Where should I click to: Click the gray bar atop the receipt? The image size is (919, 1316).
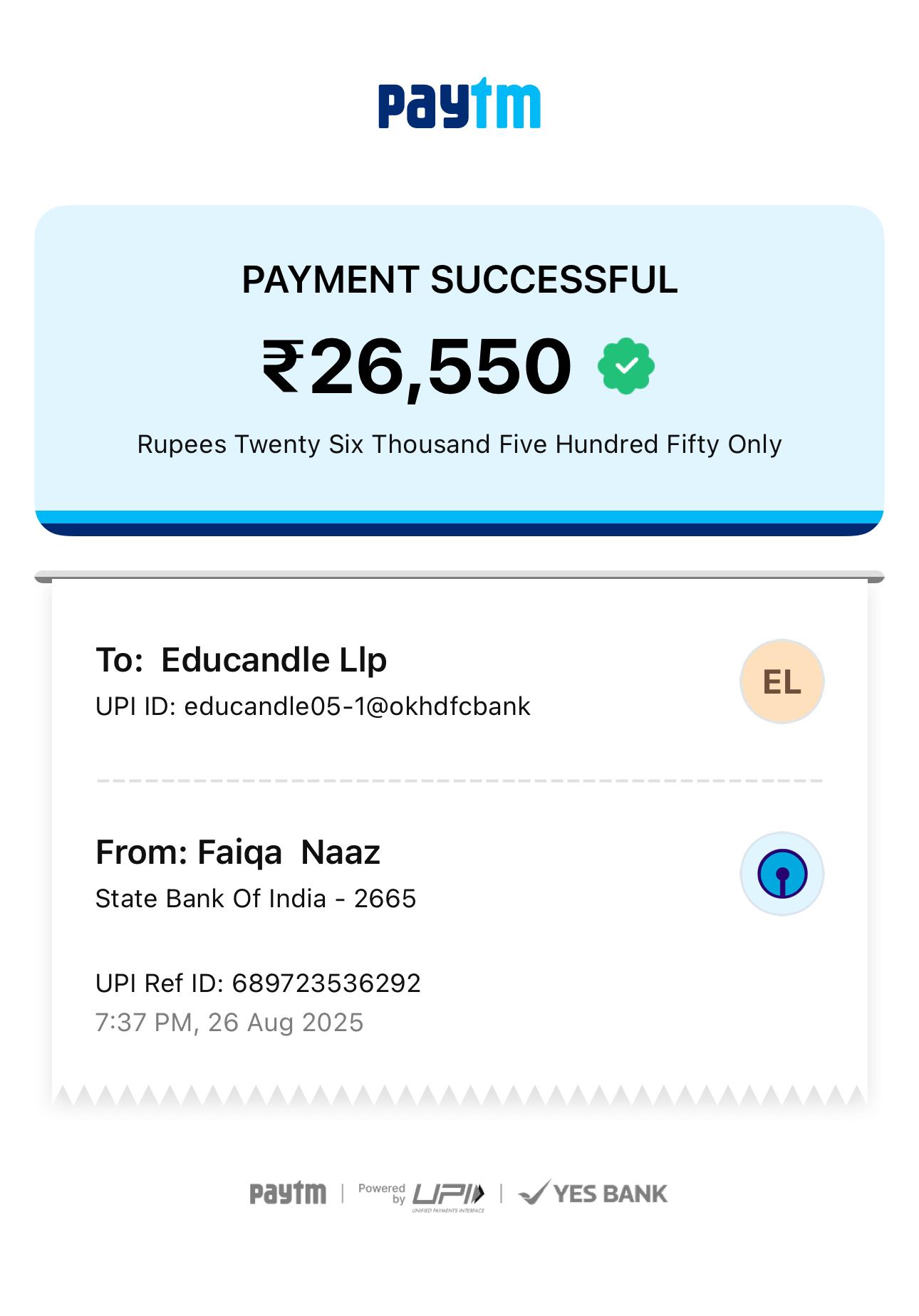(x=459, y=576)
